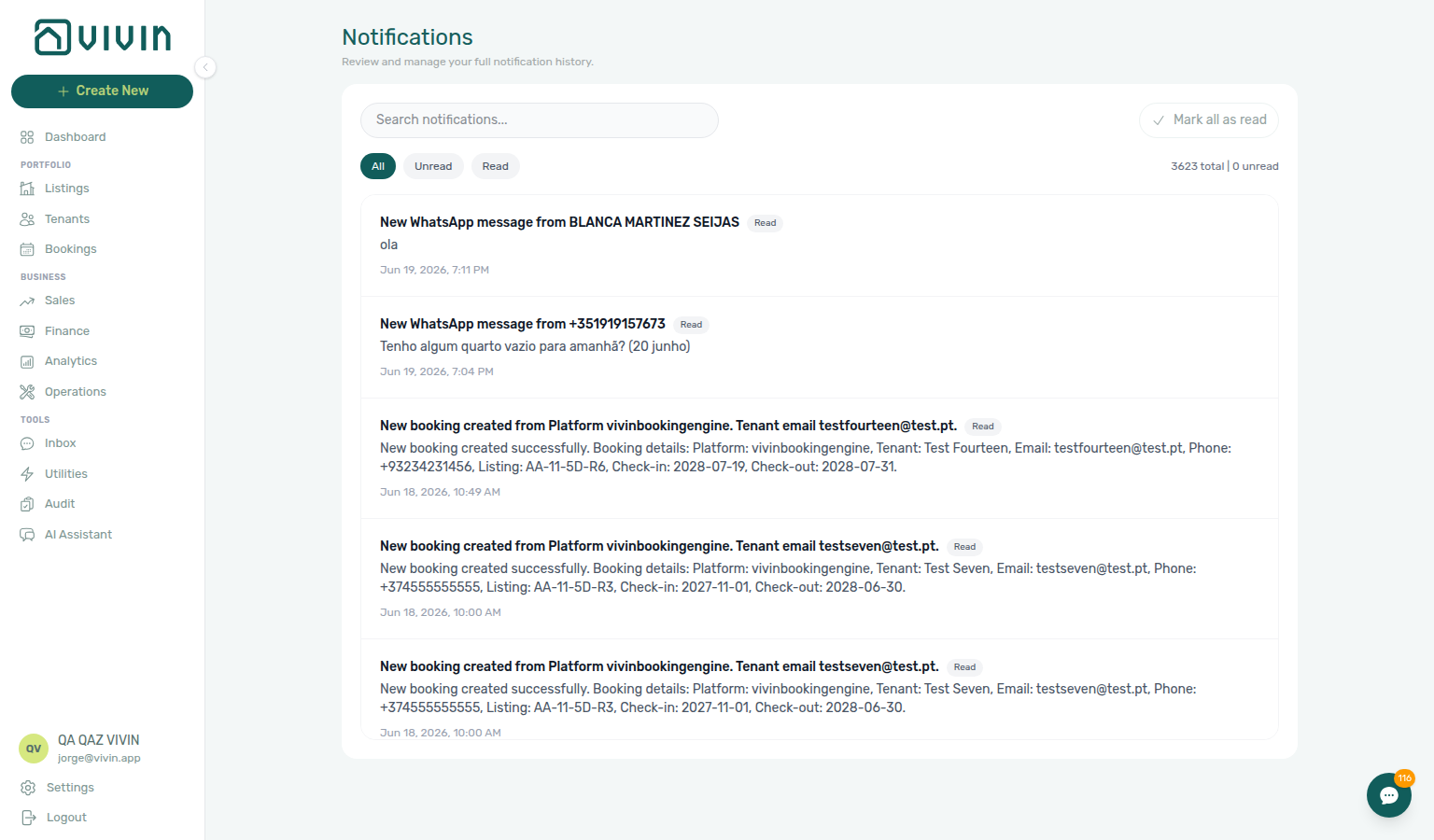This screenshot has height=840, width=1434.
Task: Select the All filter tab
Action: point(378,166)
